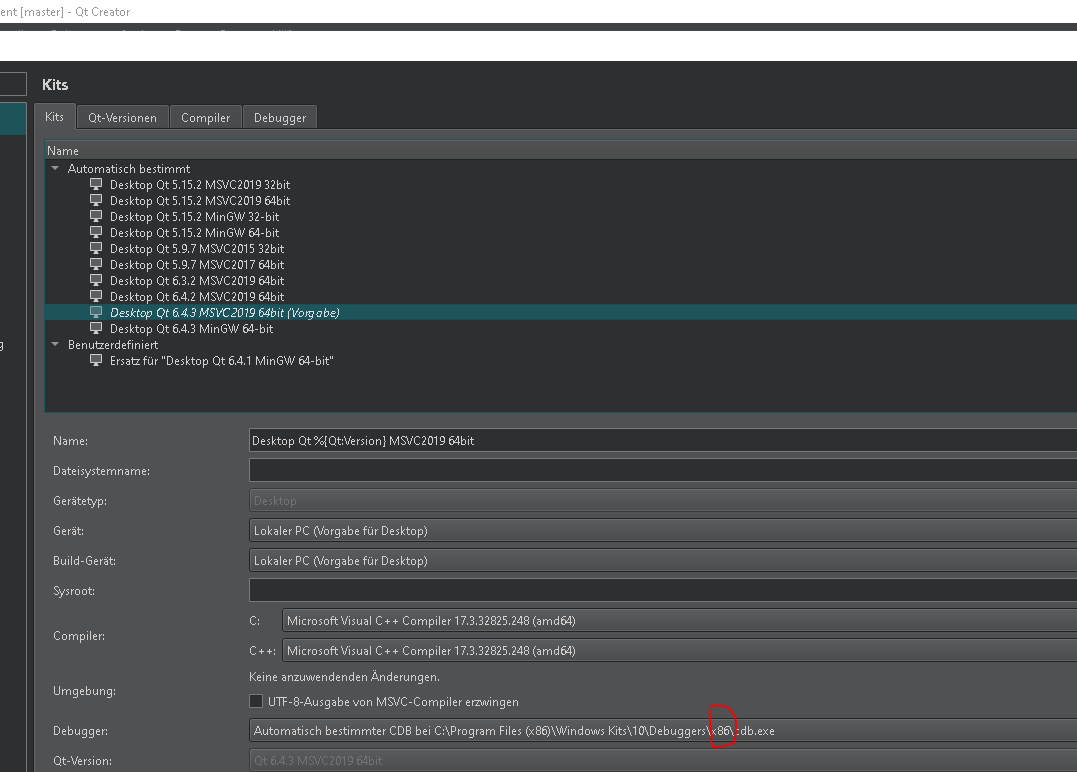Open the Gerät dropdown
1077x772 pixels.
663,530
